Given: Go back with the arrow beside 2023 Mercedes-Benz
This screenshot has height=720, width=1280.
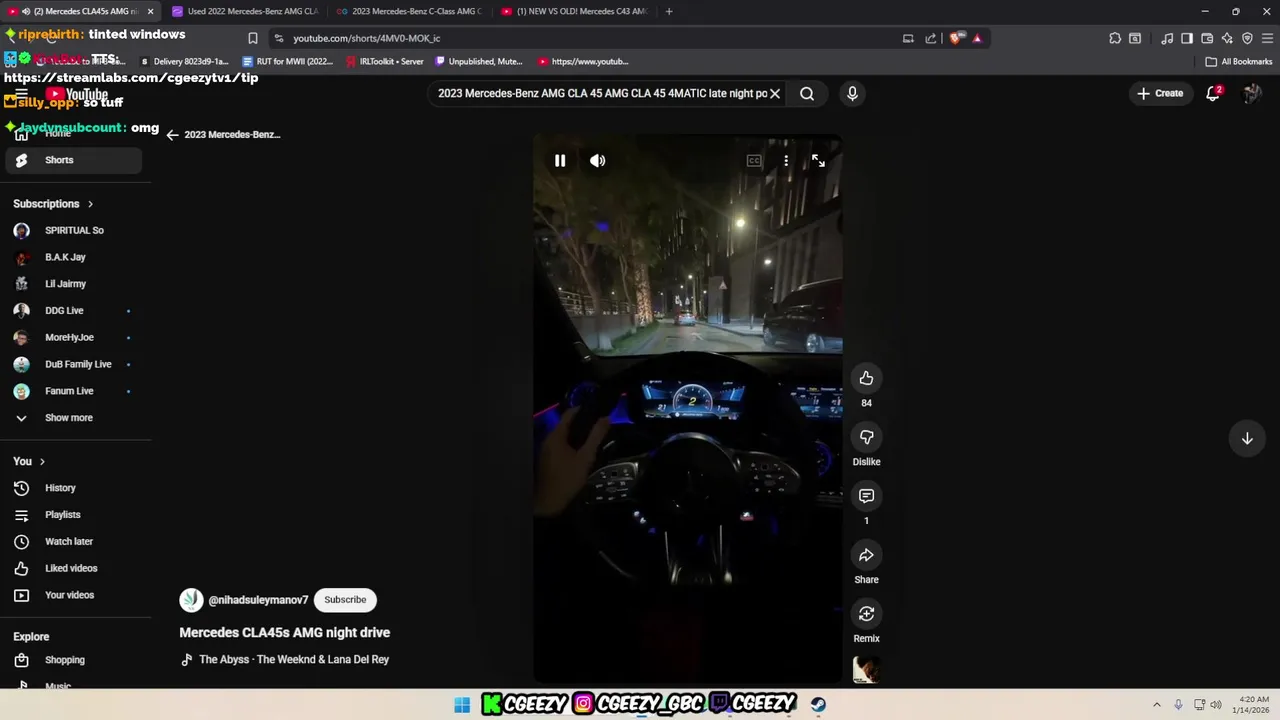Looking at the screenshot, I should coord(172,135).
